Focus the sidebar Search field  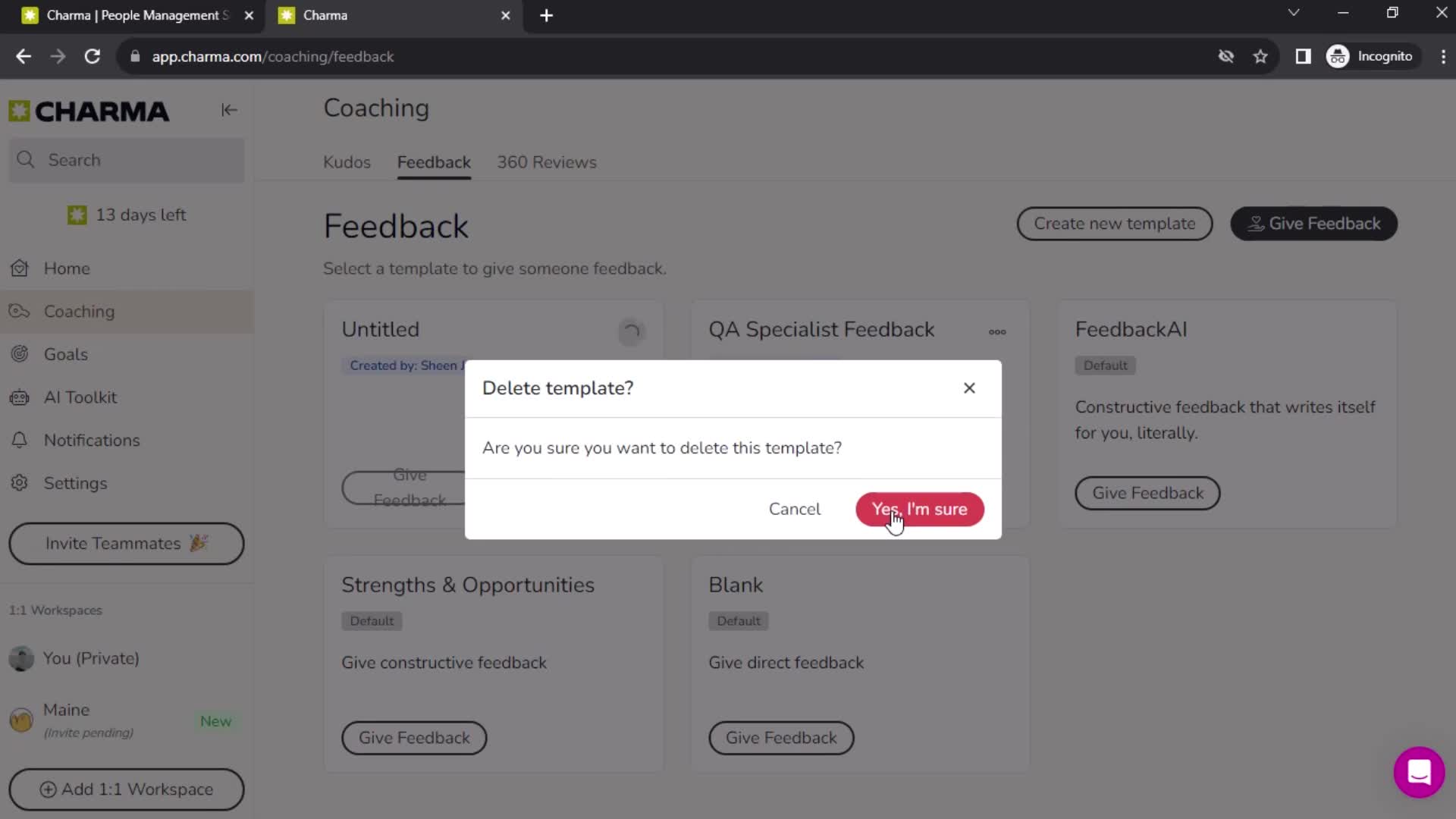(x=127, y=160)
